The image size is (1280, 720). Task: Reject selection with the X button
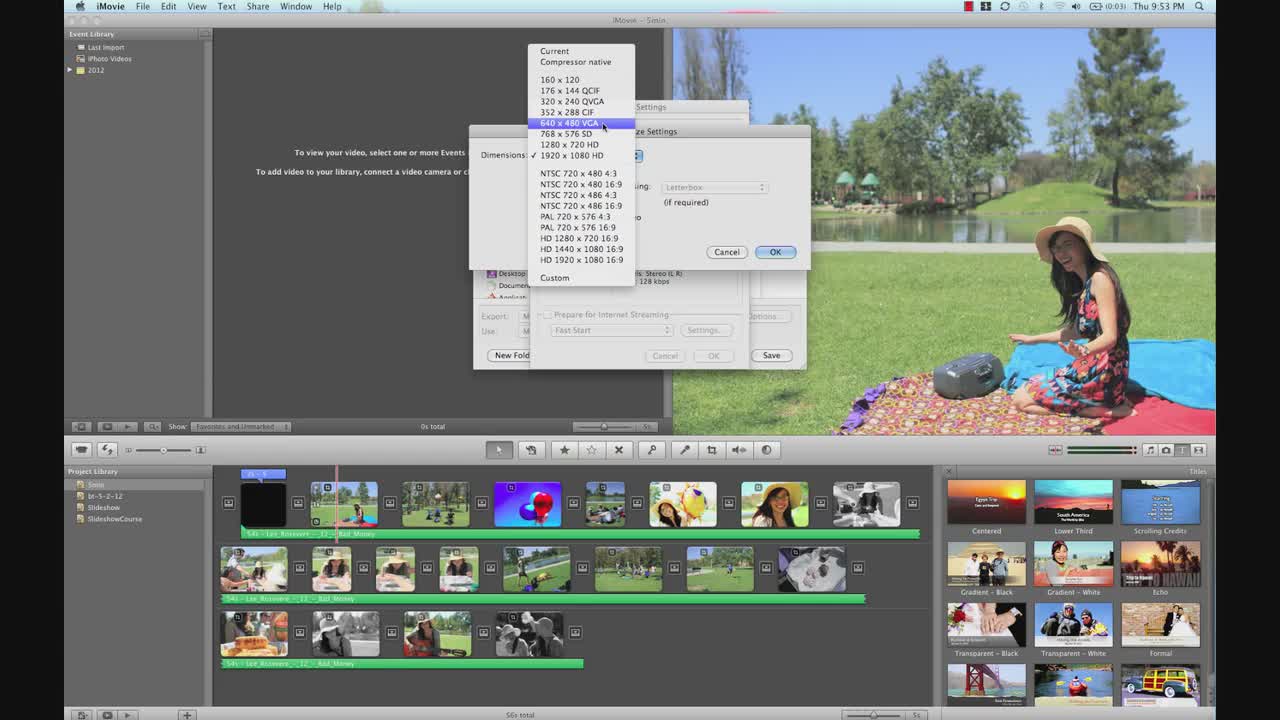(x=618, y=450)
